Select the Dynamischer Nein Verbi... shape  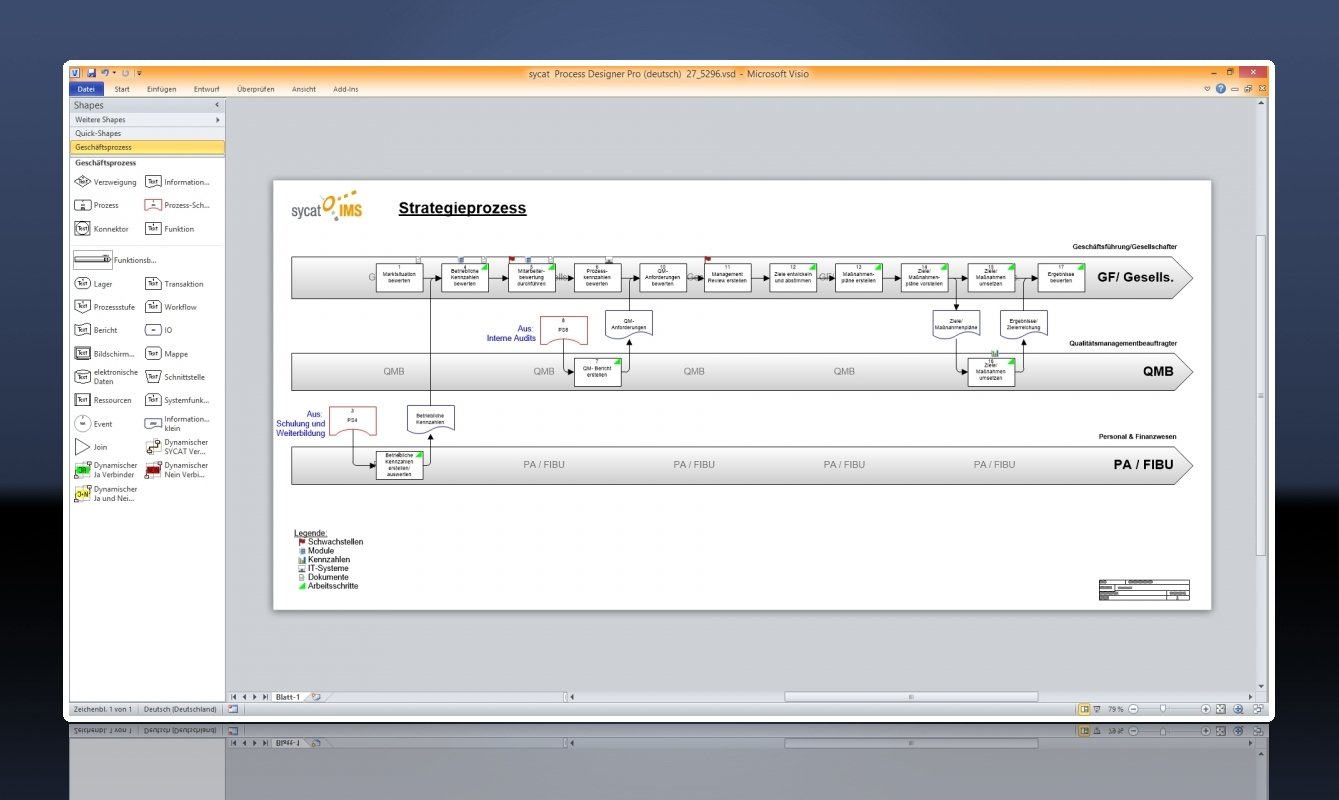[178, 470]
